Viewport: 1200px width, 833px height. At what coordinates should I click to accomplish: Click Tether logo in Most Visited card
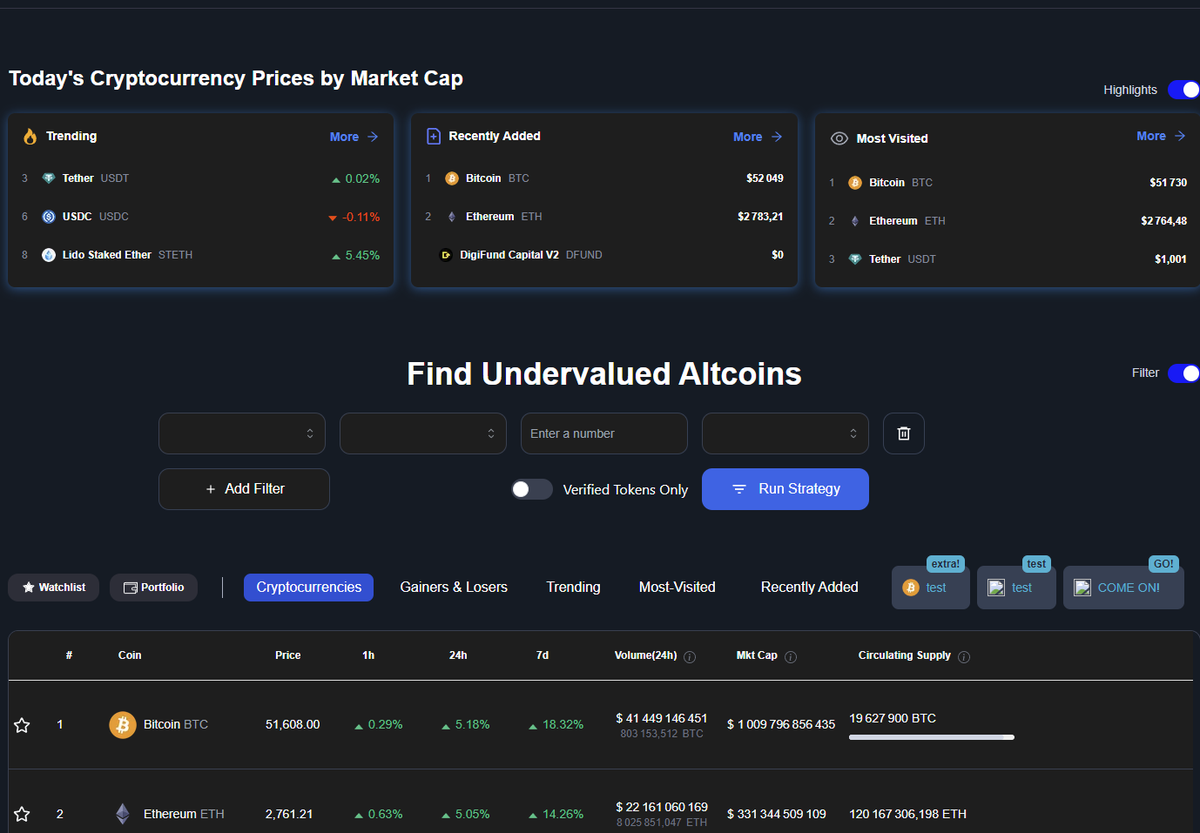pos(855,259)
